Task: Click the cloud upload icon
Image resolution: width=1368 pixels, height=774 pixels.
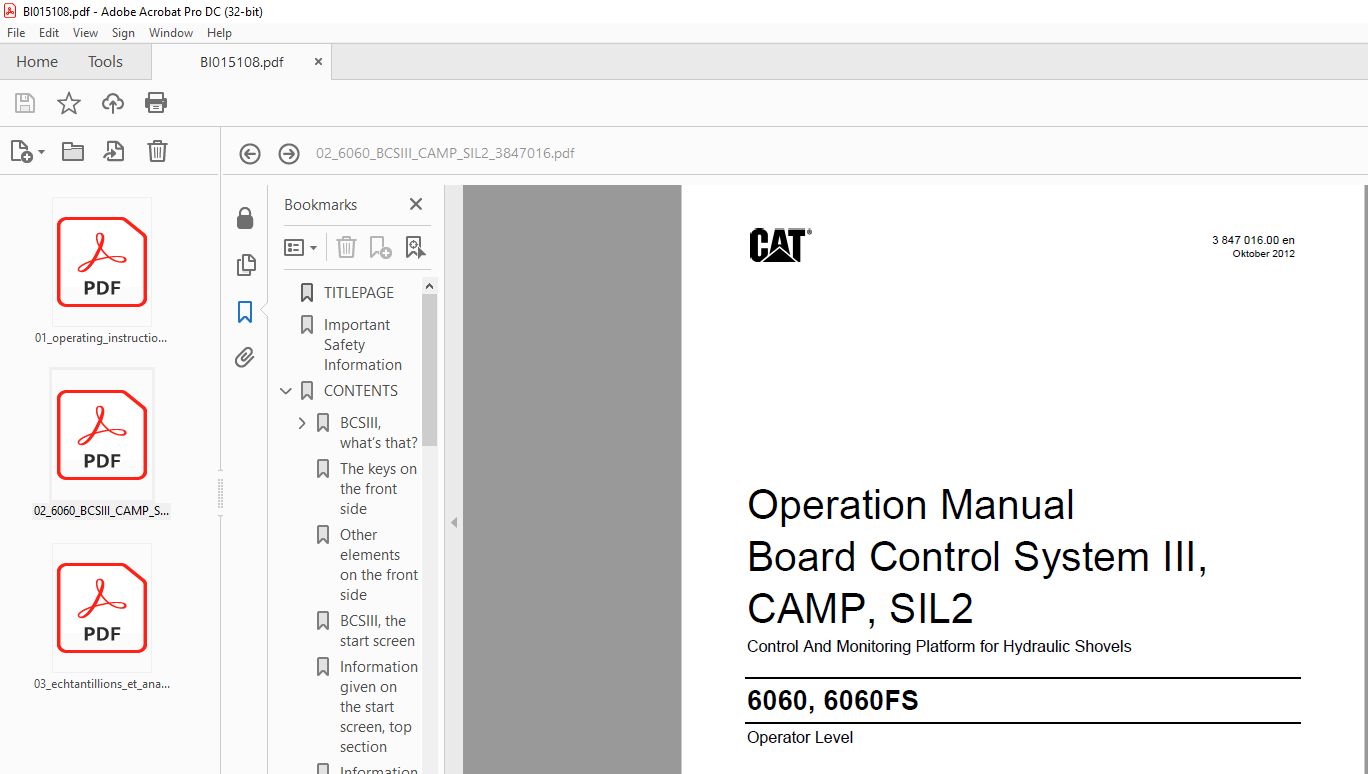Action: point(113,103)
